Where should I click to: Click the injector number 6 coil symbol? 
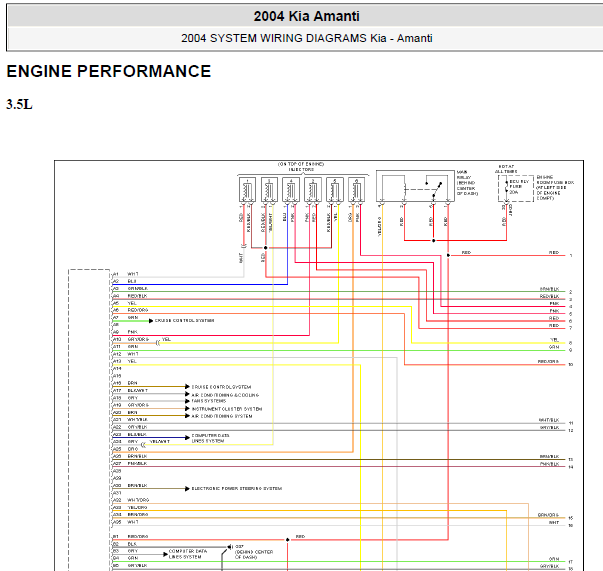[356, 190]
